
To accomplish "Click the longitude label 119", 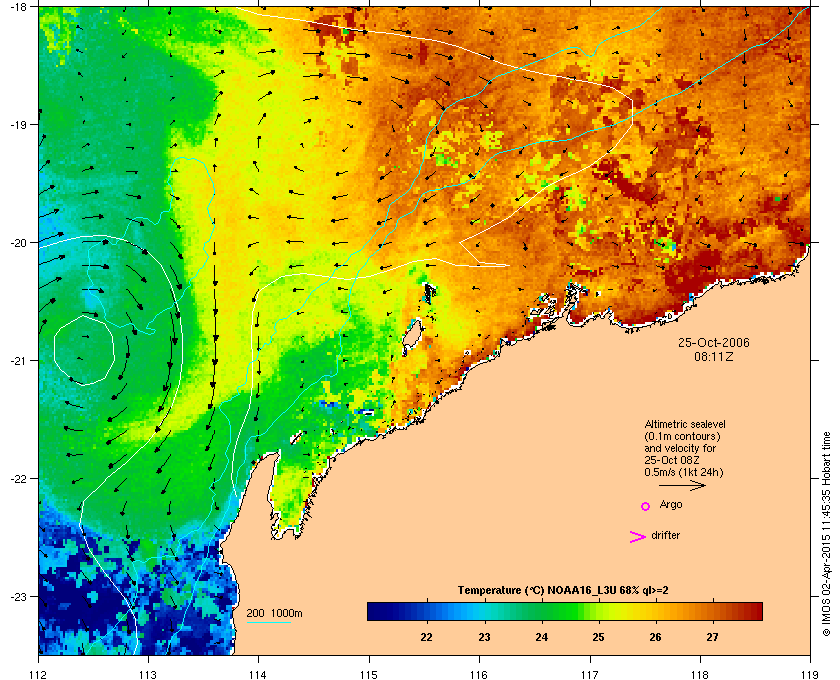I will (810, 674).
